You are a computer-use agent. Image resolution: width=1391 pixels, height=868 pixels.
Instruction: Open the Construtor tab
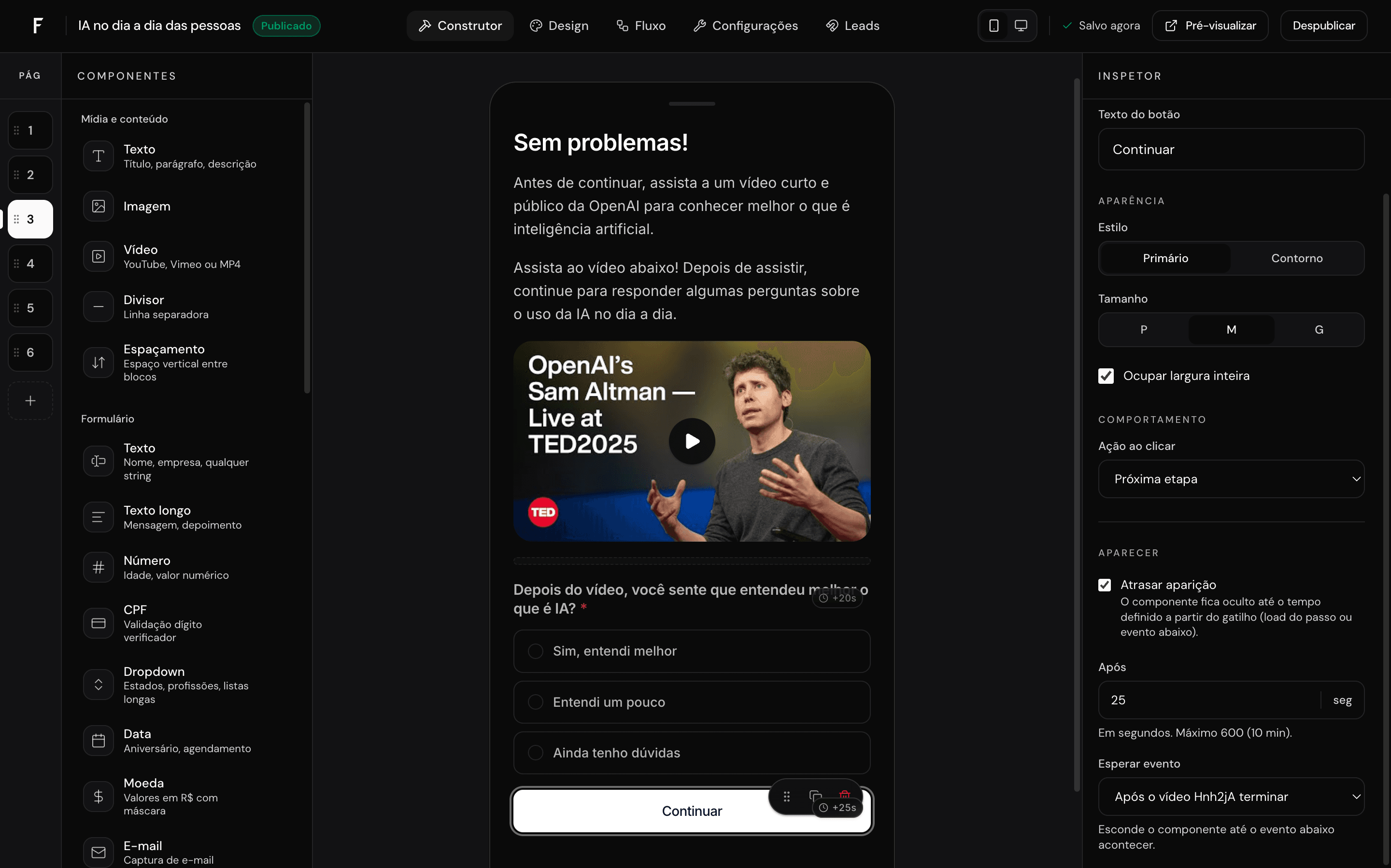tap(460, 26)
